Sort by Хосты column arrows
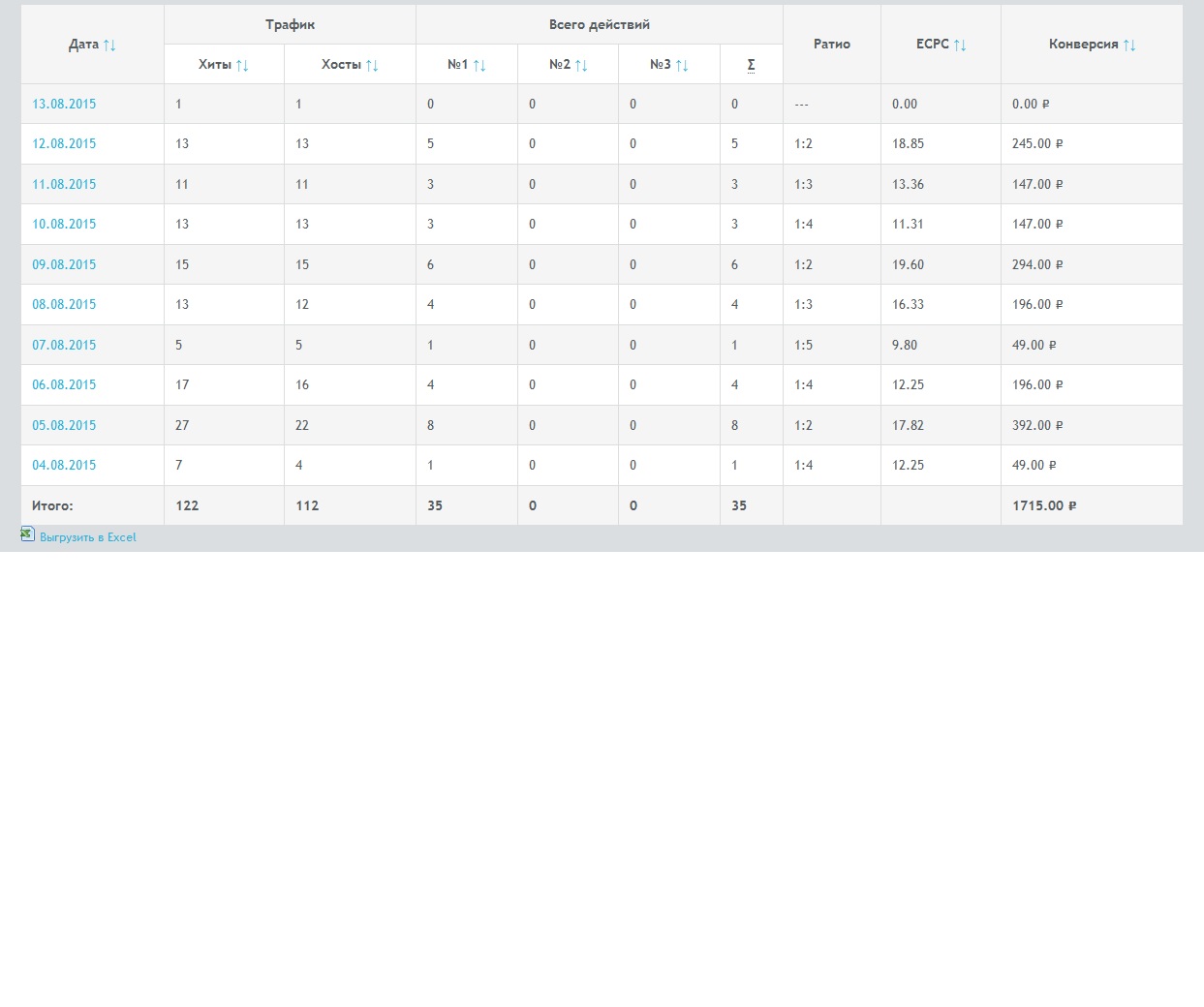 (x=372, y=66)
